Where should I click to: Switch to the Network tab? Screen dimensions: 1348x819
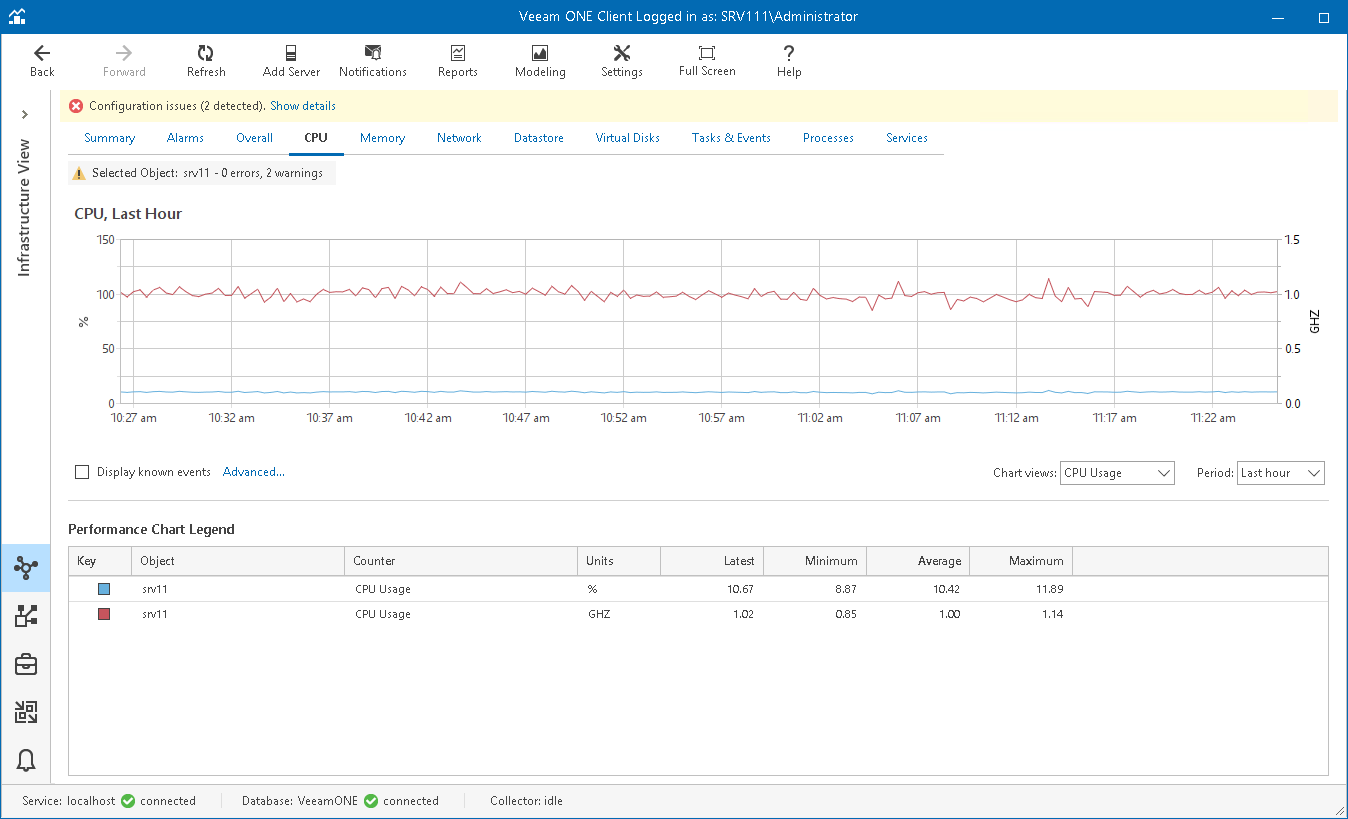[459, 138]
